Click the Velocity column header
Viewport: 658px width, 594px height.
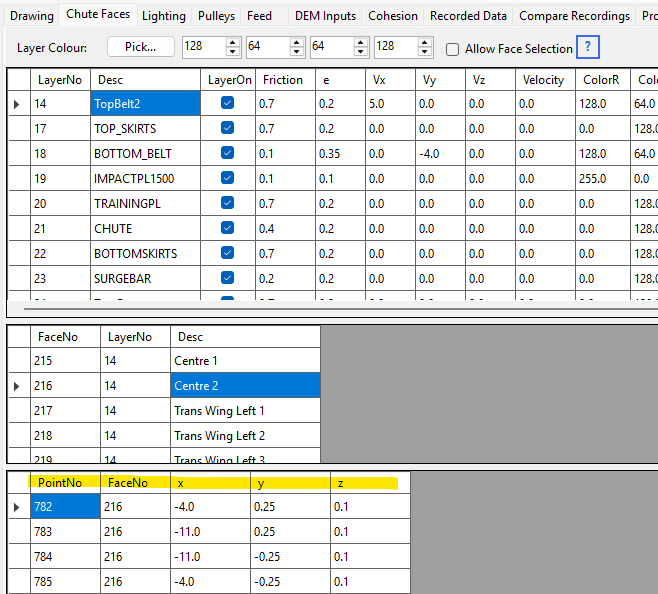coord(545,80)
